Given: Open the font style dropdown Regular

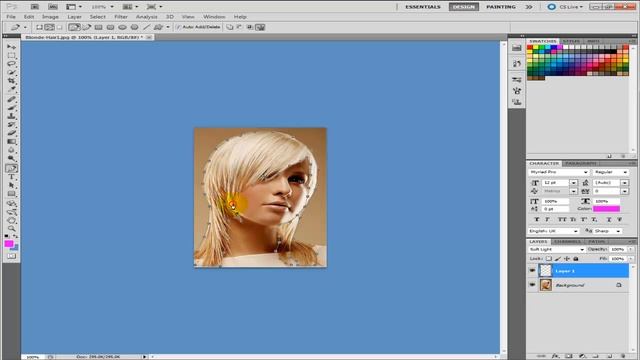Looking at the screenshot, I should (611, 172).
